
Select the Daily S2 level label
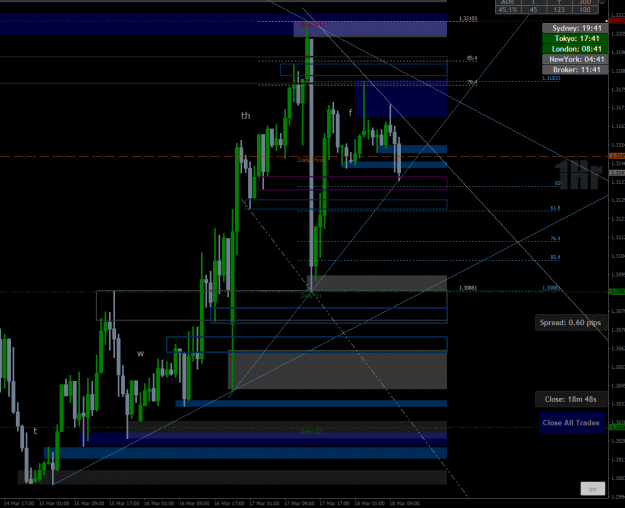311,431
